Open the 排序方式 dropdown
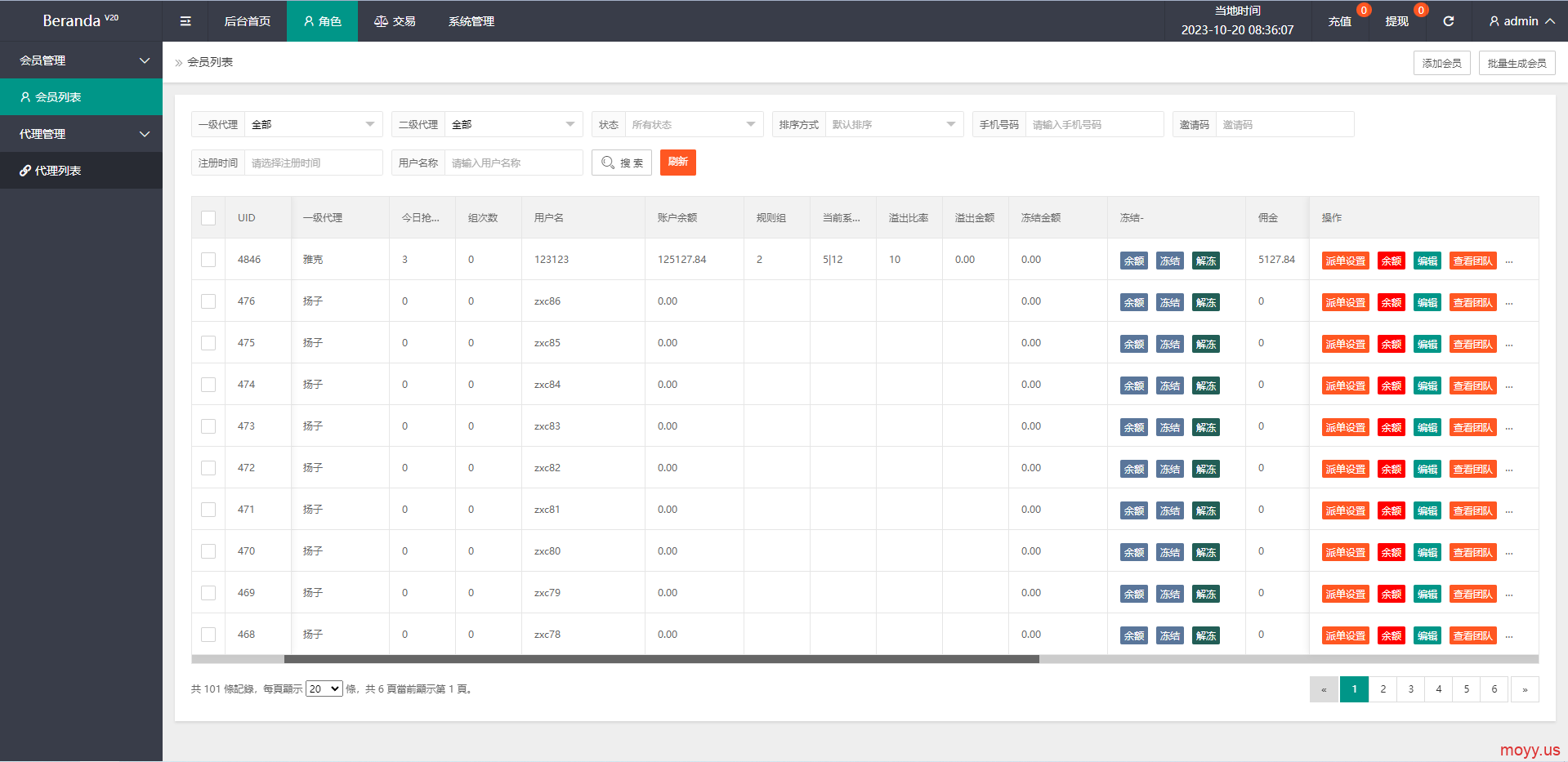The height and width of the screenshot is (762, 1568). [x=894, y=124]
